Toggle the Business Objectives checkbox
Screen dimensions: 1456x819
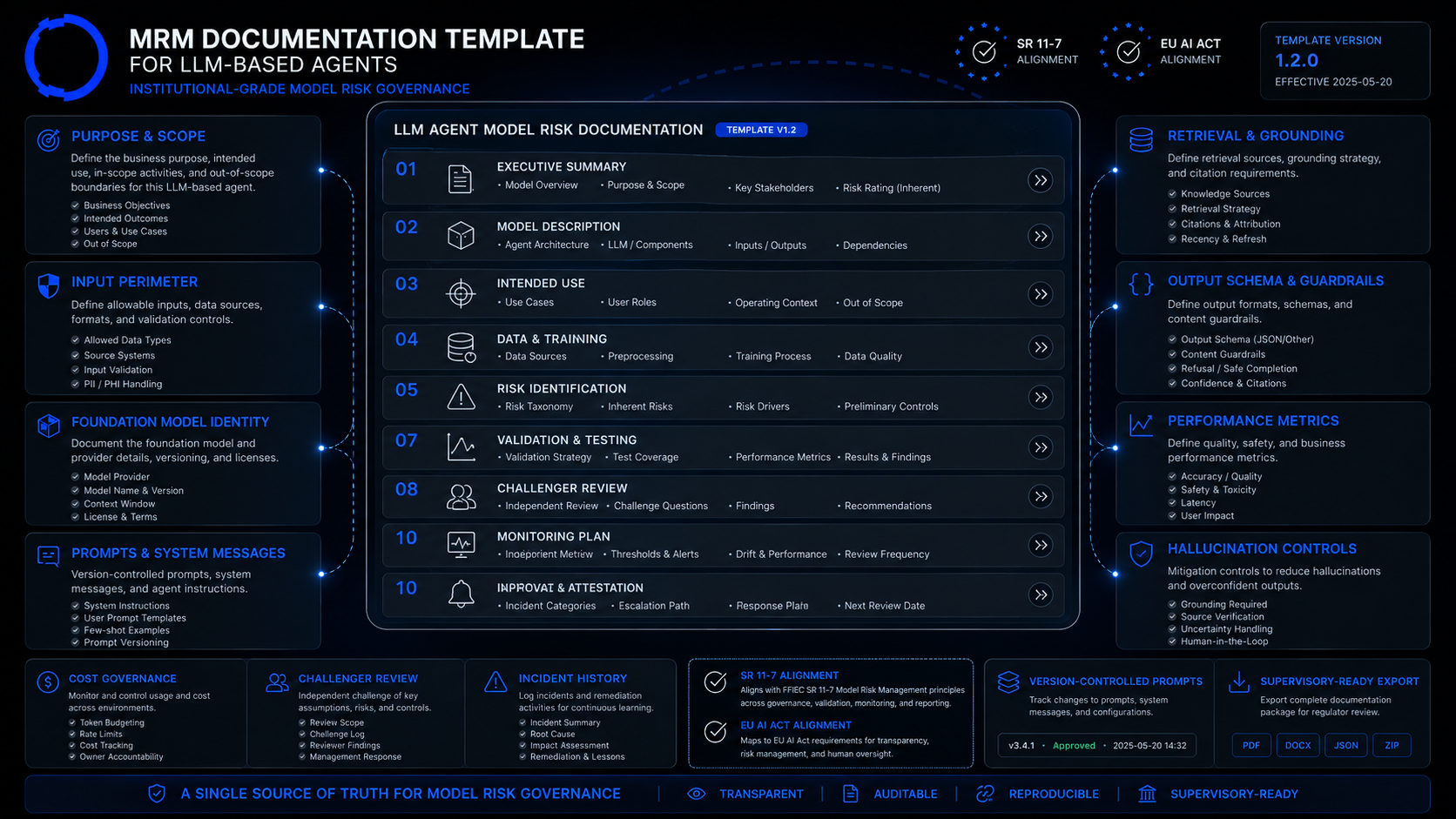pos(76,205)
